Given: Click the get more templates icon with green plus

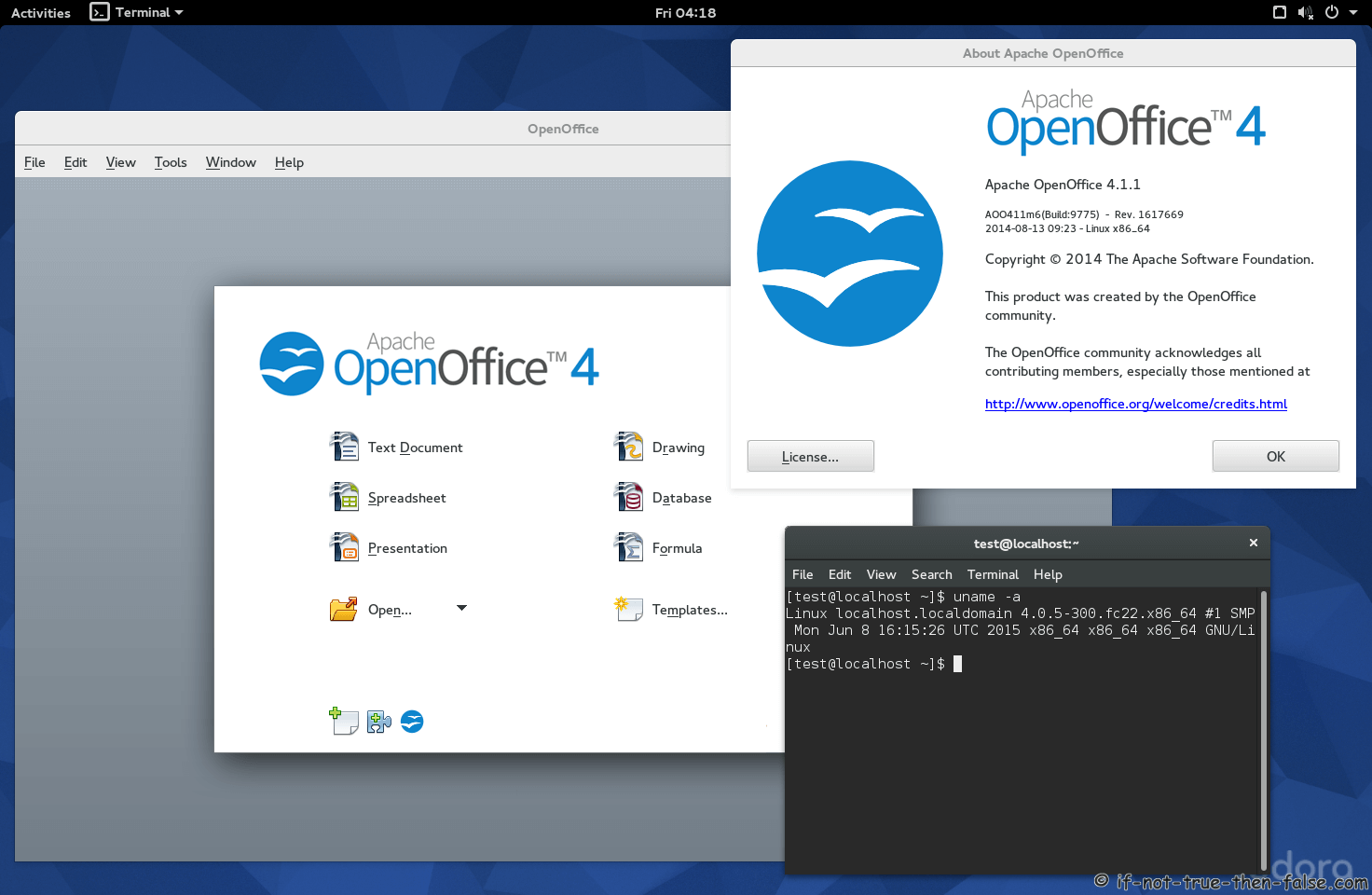Looking at the screenshot, I should pyautogui.click(x=344, y=721).
